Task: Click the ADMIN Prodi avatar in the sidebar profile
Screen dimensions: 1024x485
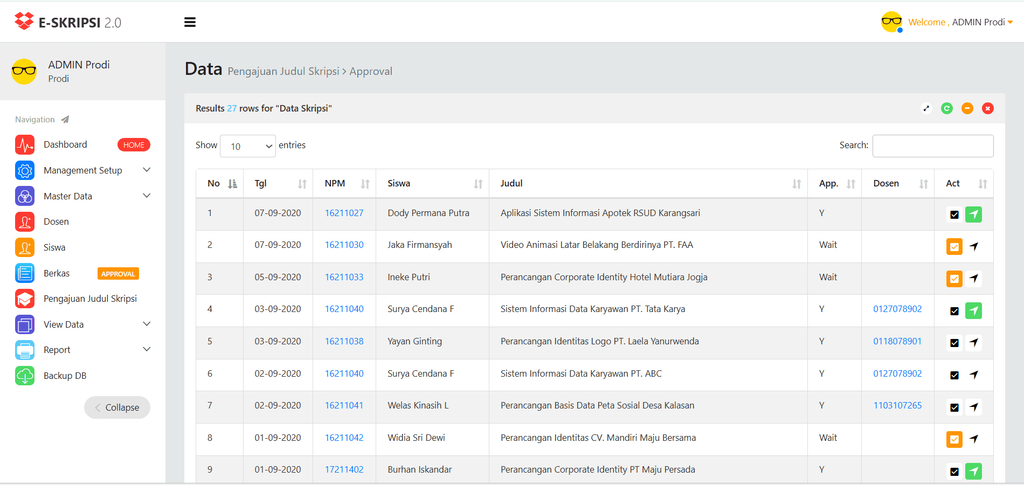Action: pos(24,71)
